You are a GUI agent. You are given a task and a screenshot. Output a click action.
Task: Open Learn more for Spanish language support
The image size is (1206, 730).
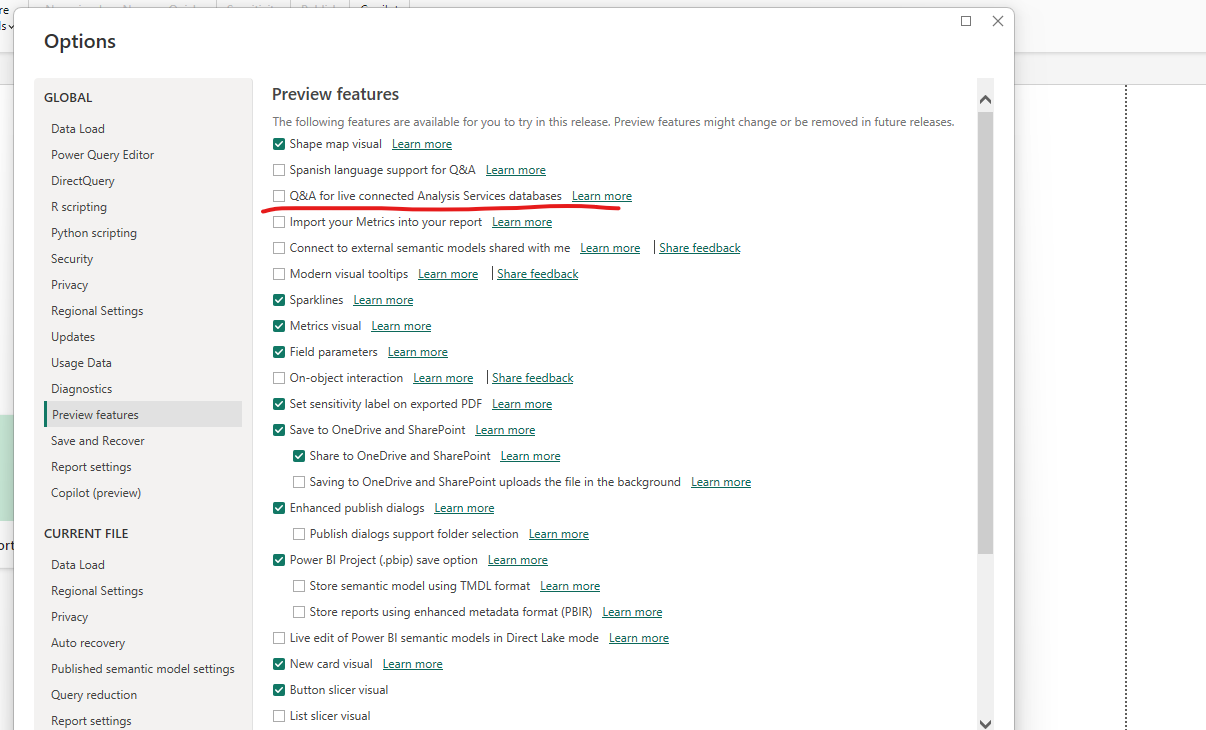[x=516, y=170]
